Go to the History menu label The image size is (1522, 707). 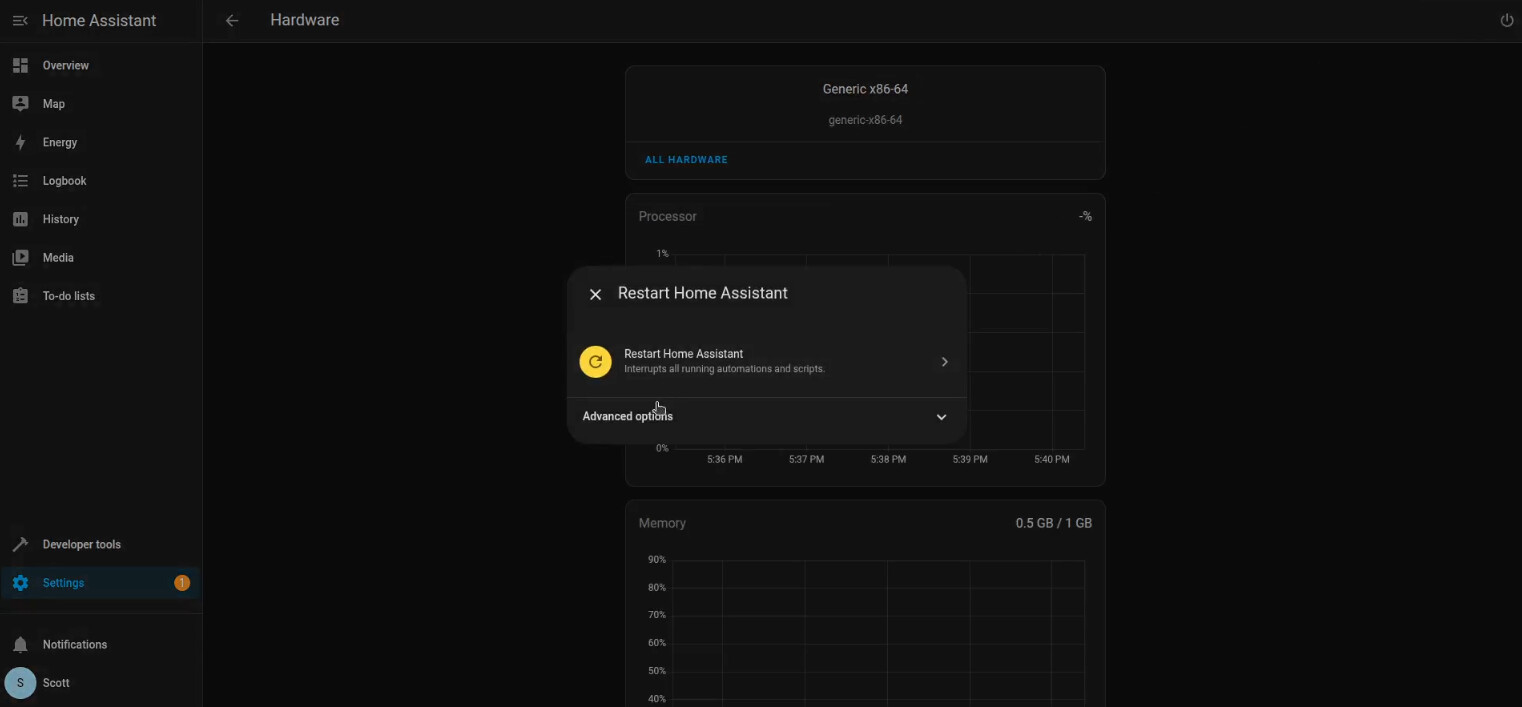pos(61,219)
